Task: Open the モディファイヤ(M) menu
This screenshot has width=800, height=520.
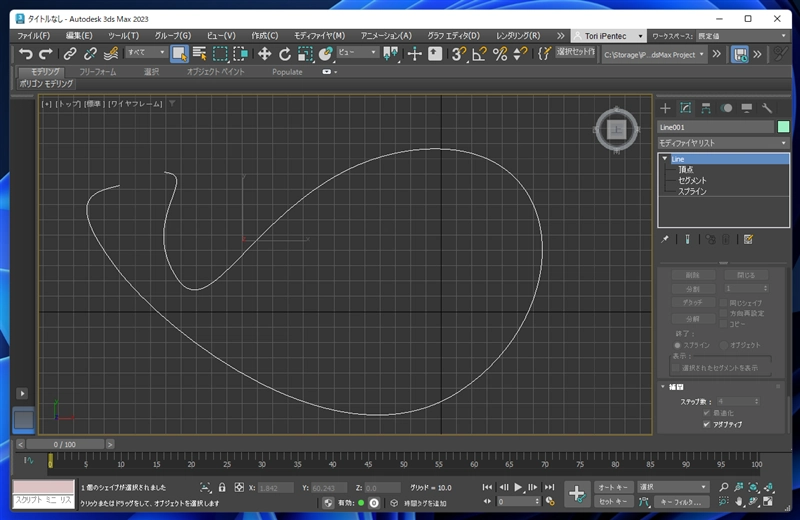Action: click(x=319, y=36)
